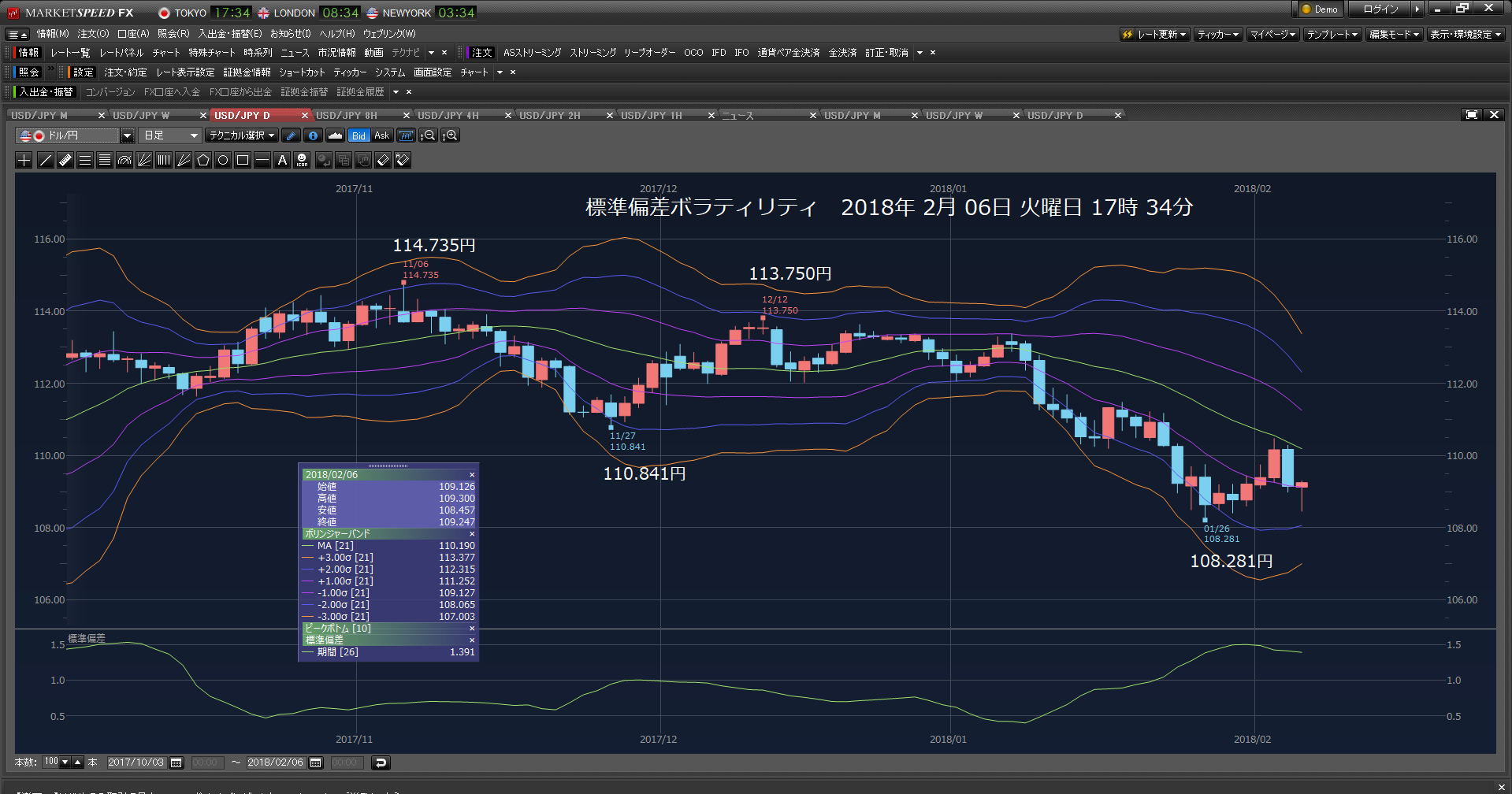This screenshot has width=1512, height=794.
Task: Click 全決済 in the 注文 toolbar
Action: 842,53
